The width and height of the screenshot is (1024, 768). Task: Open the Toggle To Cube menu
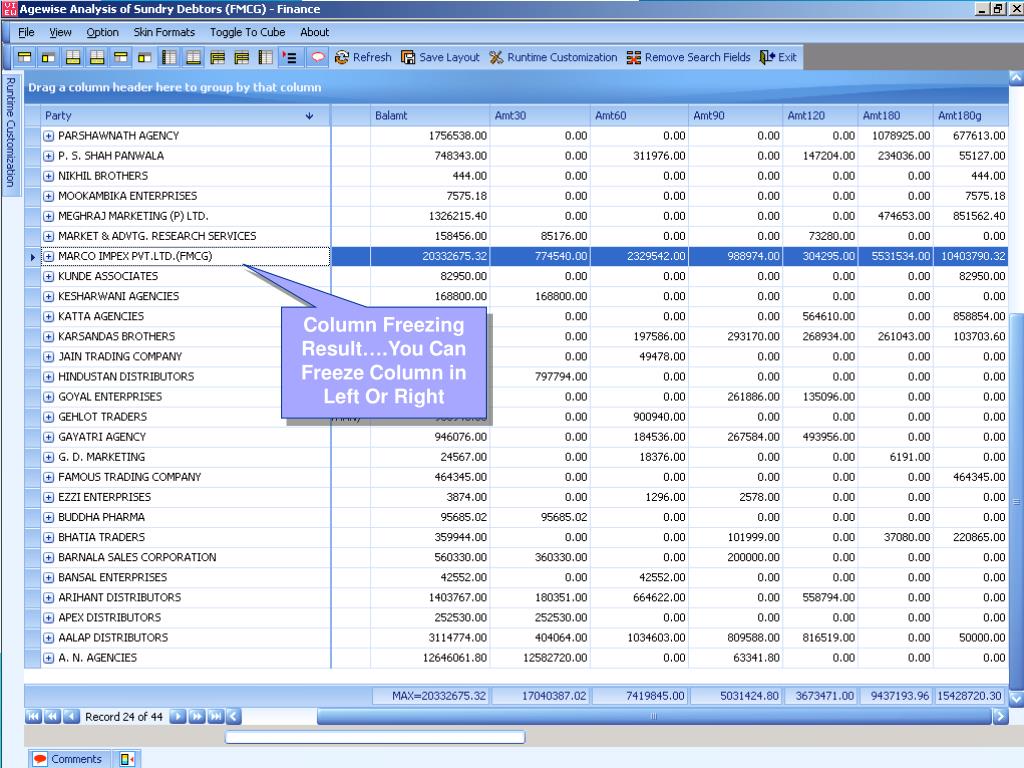247,32
